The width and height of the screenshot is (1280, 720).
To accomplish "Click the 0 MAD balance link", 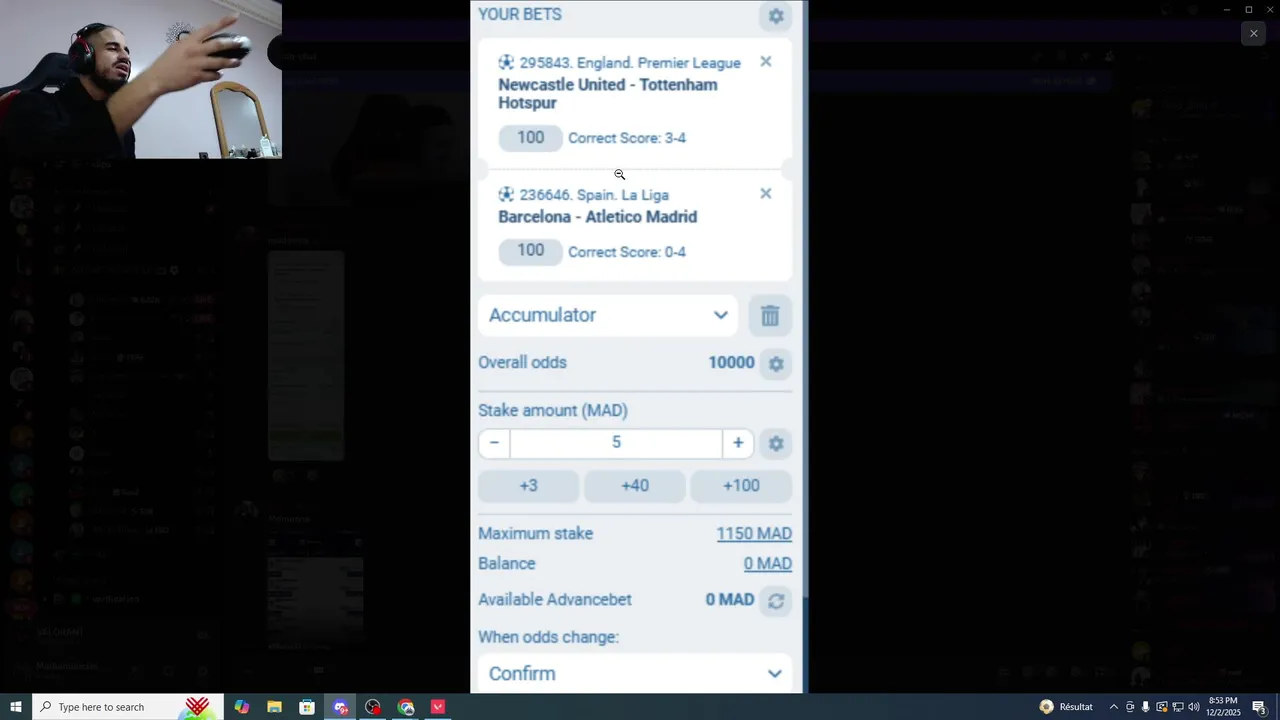I will pos(768,564).
